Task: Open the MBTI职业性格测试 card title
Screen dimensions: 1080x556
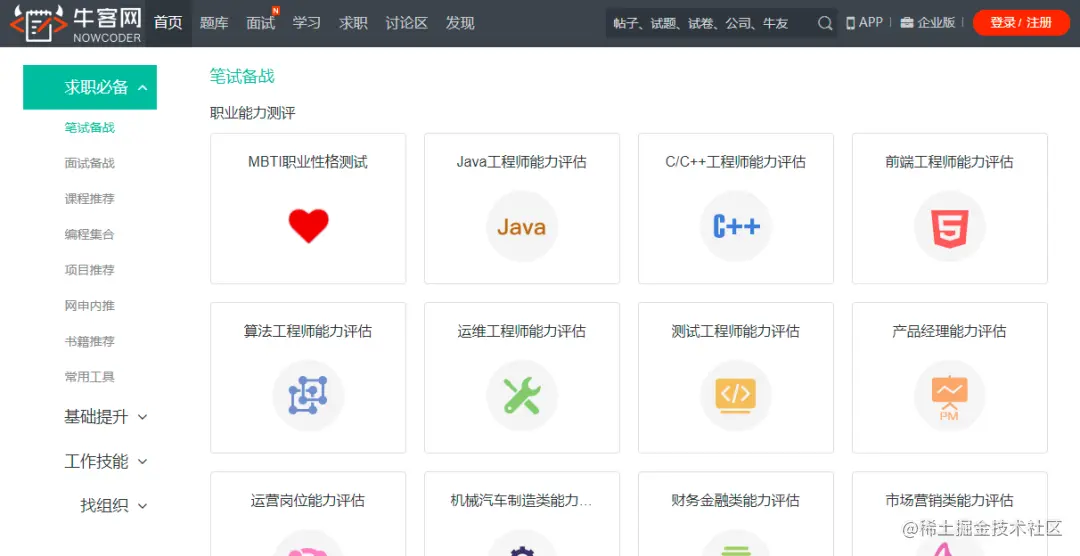Action: pyautogui.click(x=308, y=162)
